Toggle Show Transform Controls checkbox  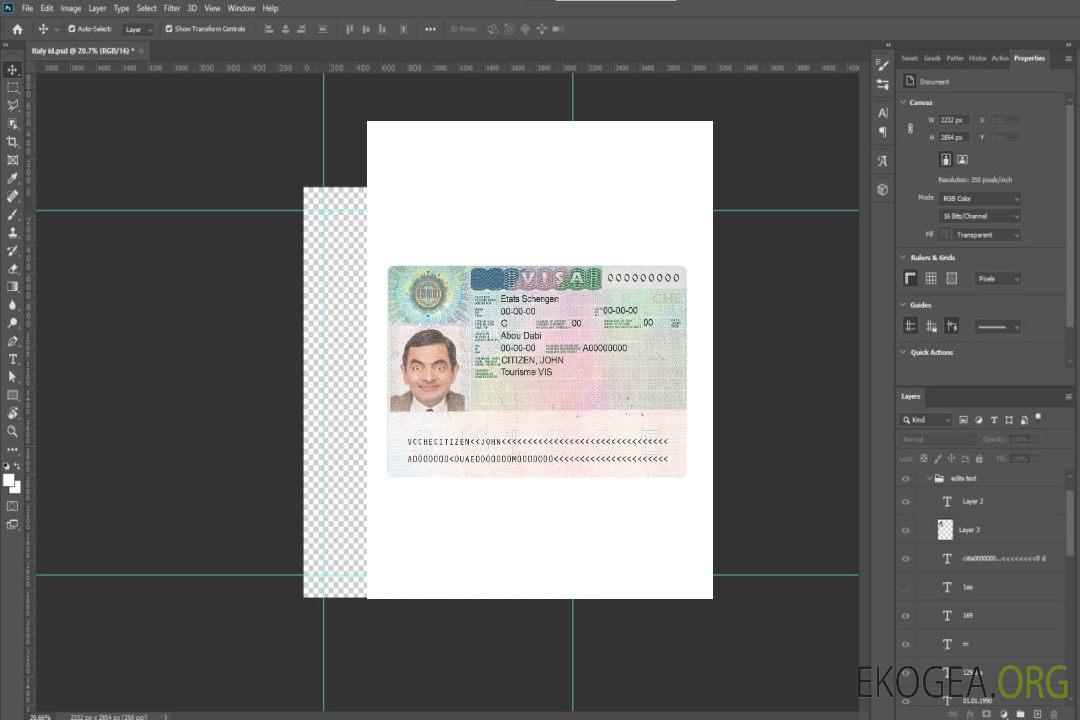(169, 29)
